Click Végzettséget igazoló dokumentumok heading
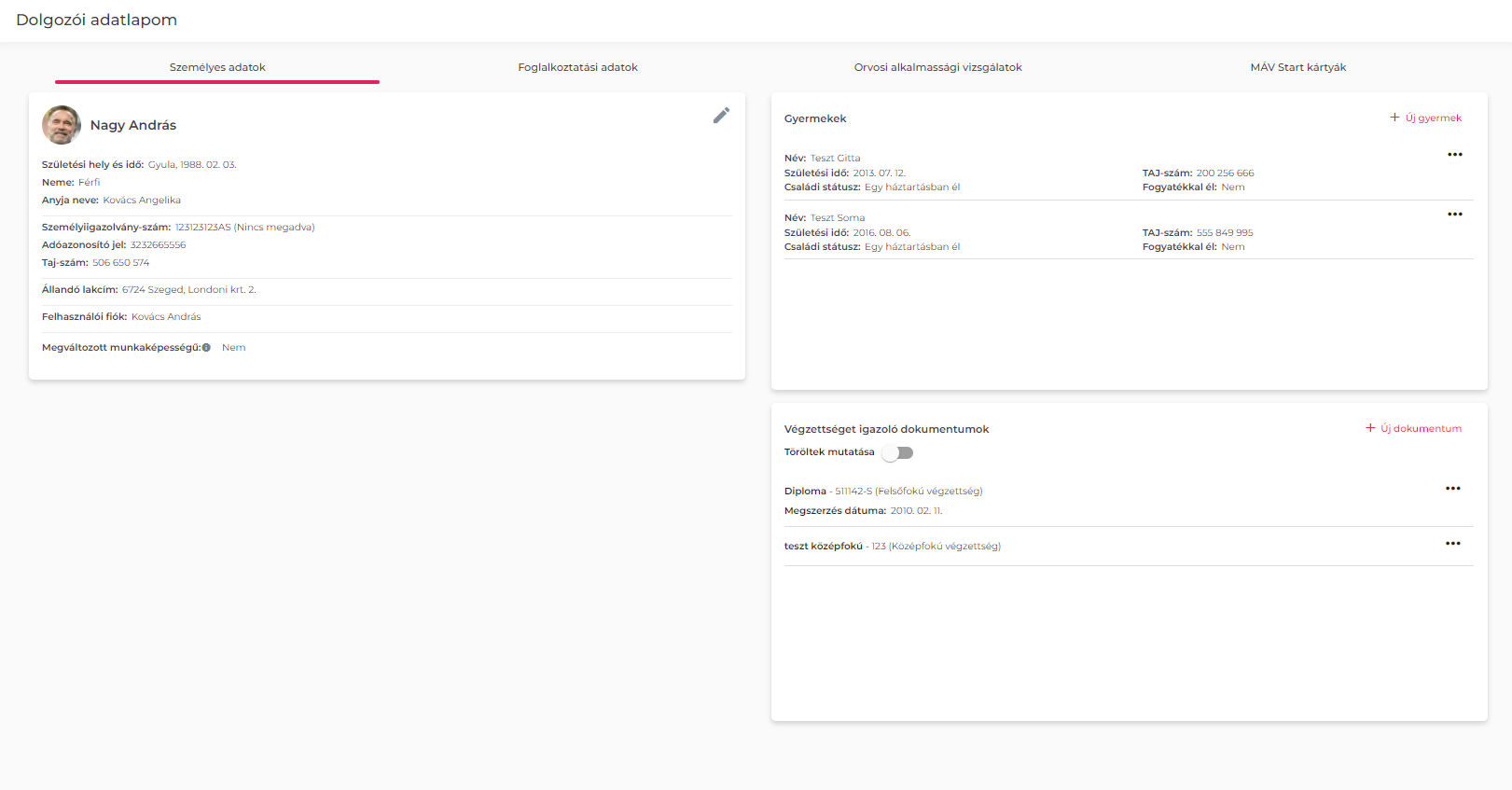Screen dimensions: 1512x790 pos(887,429)
